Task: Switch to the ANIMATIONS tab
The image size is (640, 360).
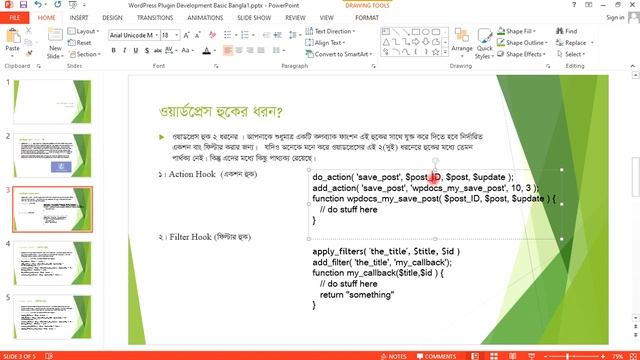Action: click(x=205, y=18)
